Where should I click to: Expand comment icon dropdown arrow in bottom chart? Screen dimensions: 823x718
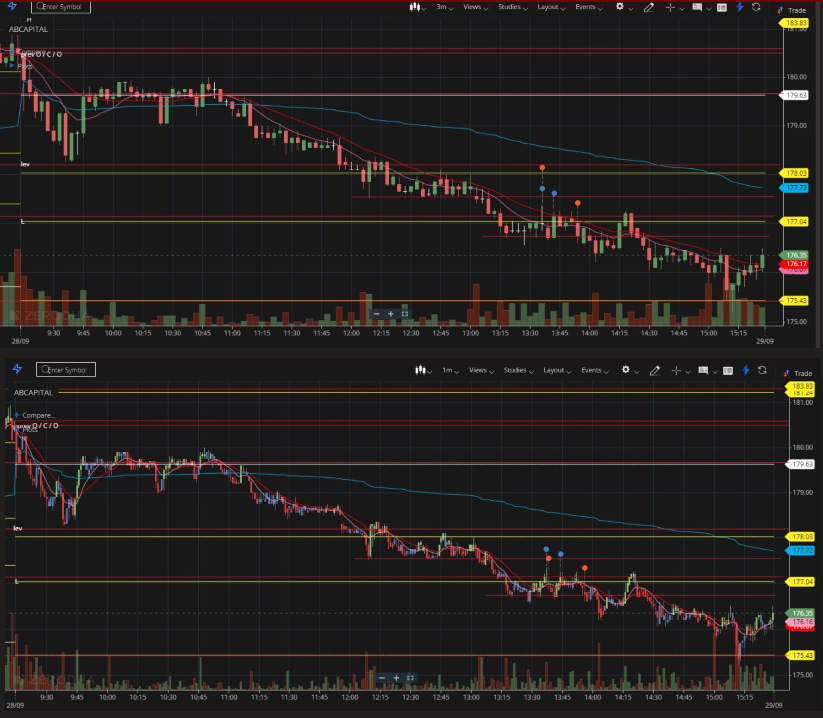(714, 372)
